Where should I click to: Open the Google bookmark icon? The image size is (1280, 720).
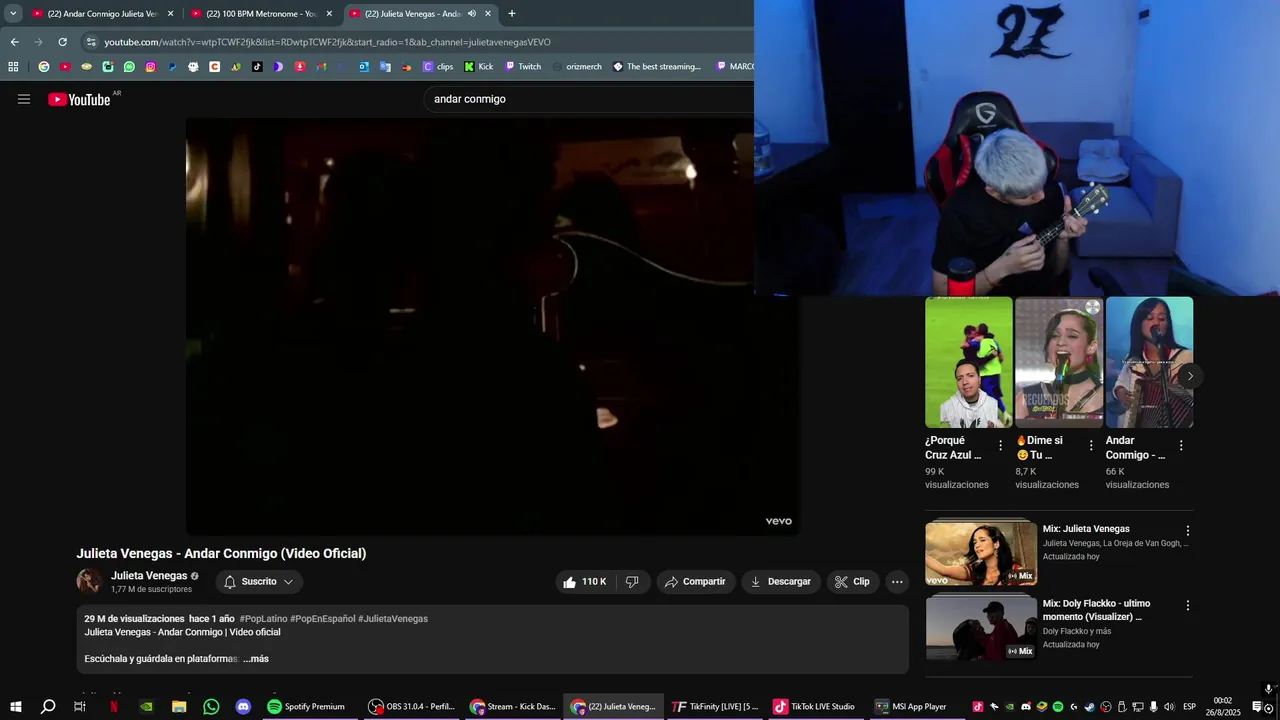click(44, 67)
